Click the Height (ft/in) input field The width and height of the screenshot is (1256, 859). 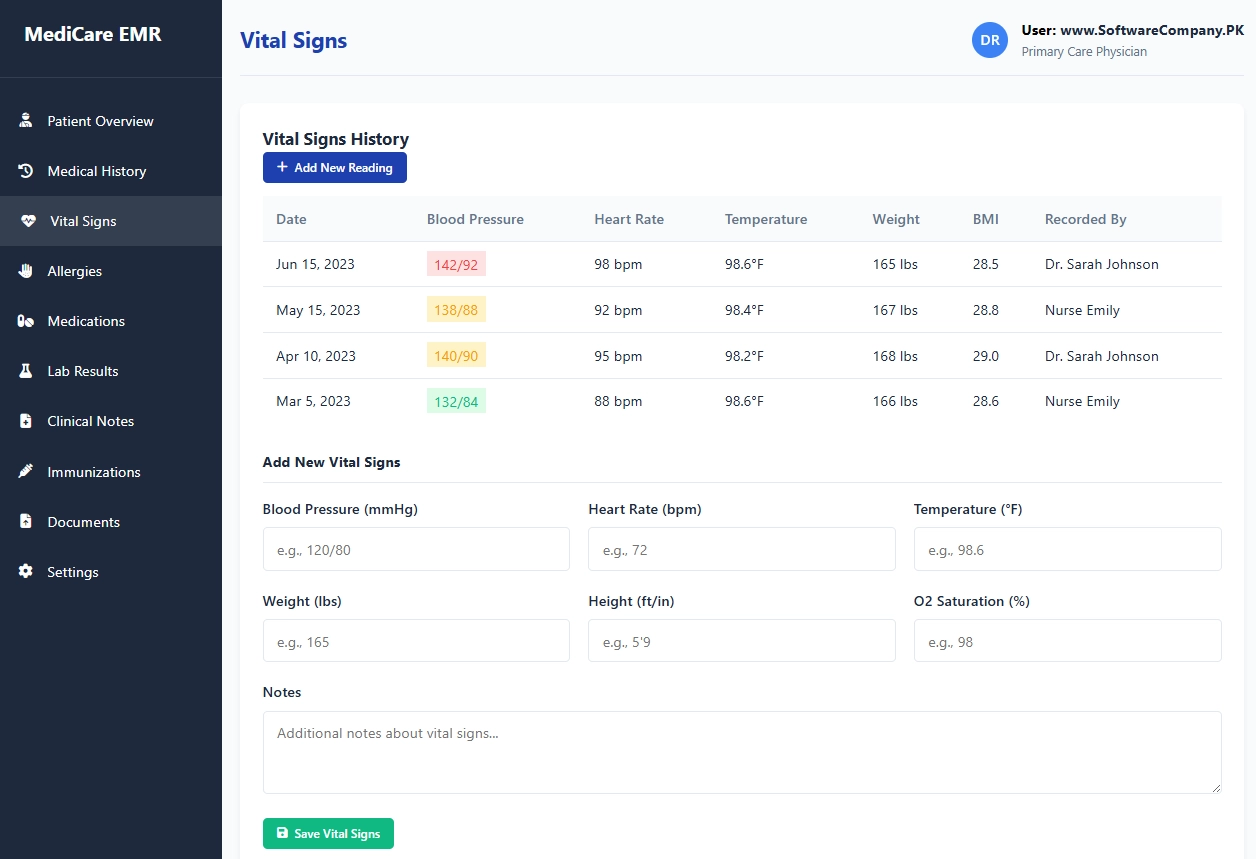741,641
